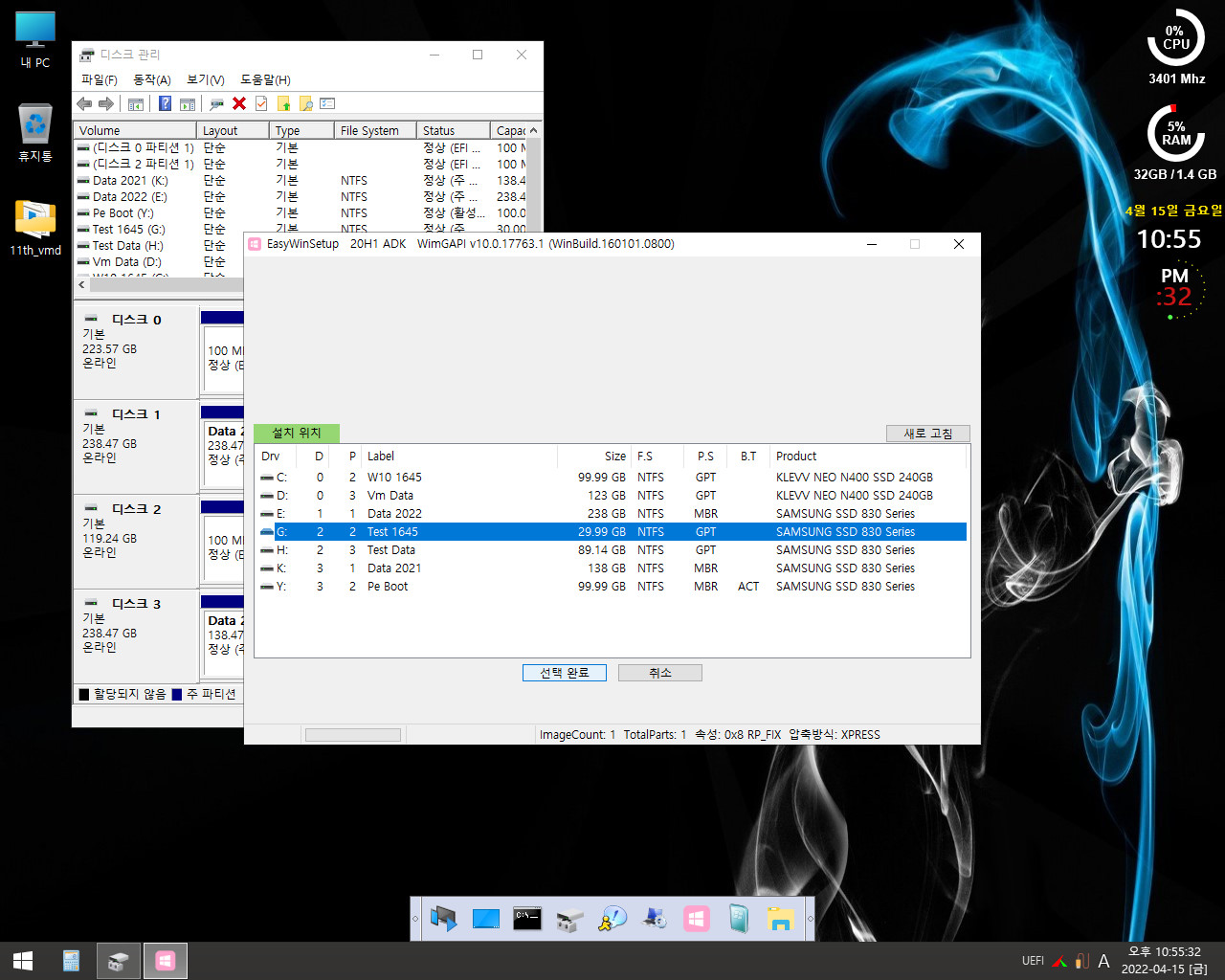
Task: Click the Size column header in EasyWinSetup
Action: point(593,456)
